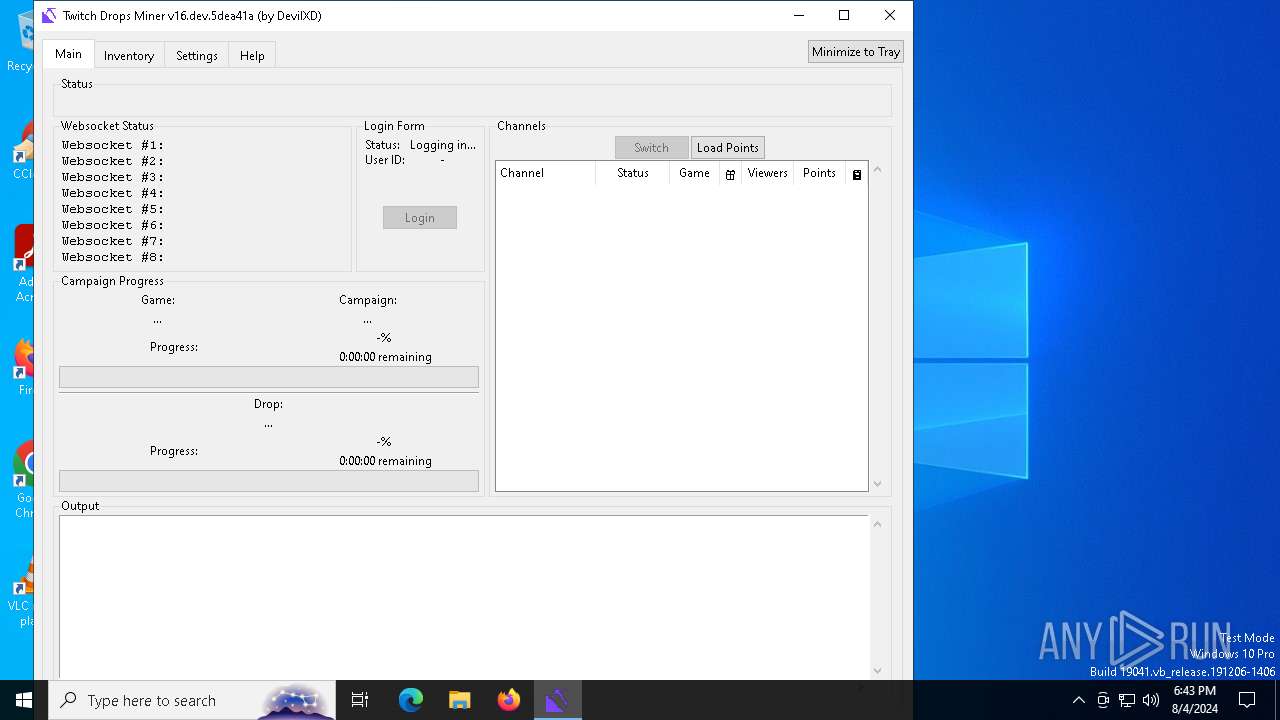Maximize the Twitch Drops Miner window
This screenshot has height=720, width=1280.
844,15
